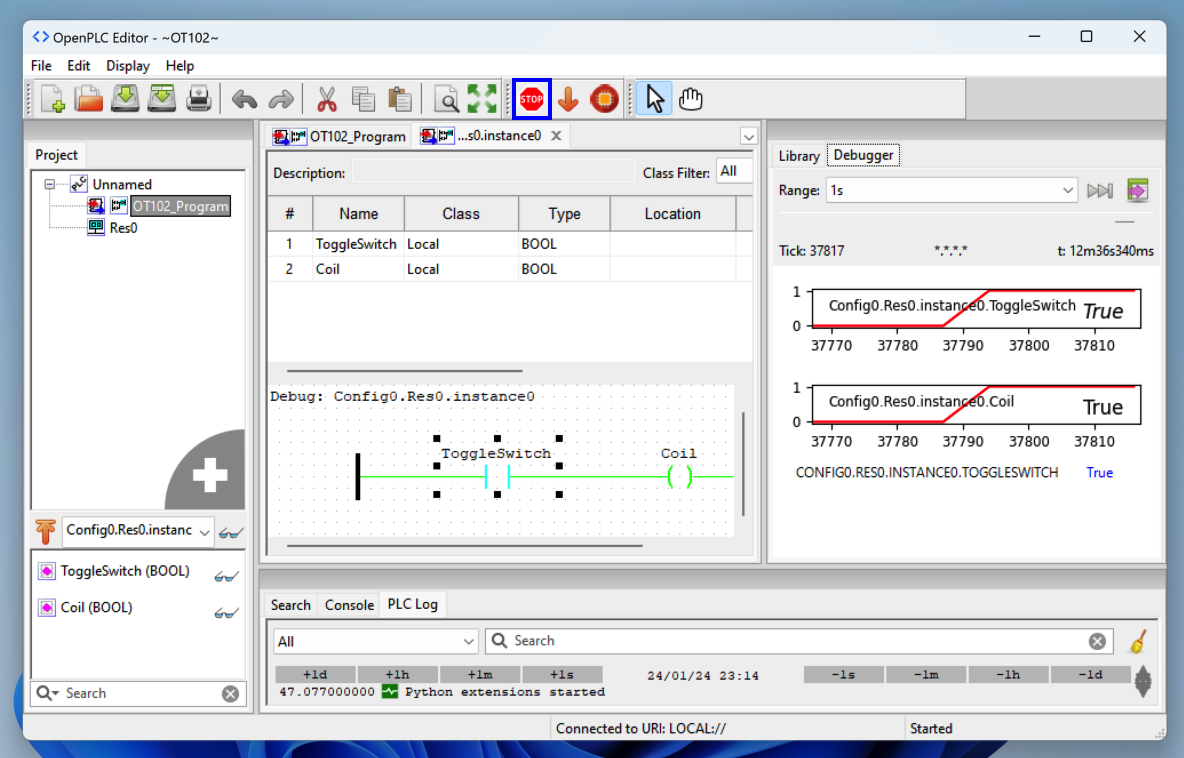Select the pointer selection tool

[654, 99]
